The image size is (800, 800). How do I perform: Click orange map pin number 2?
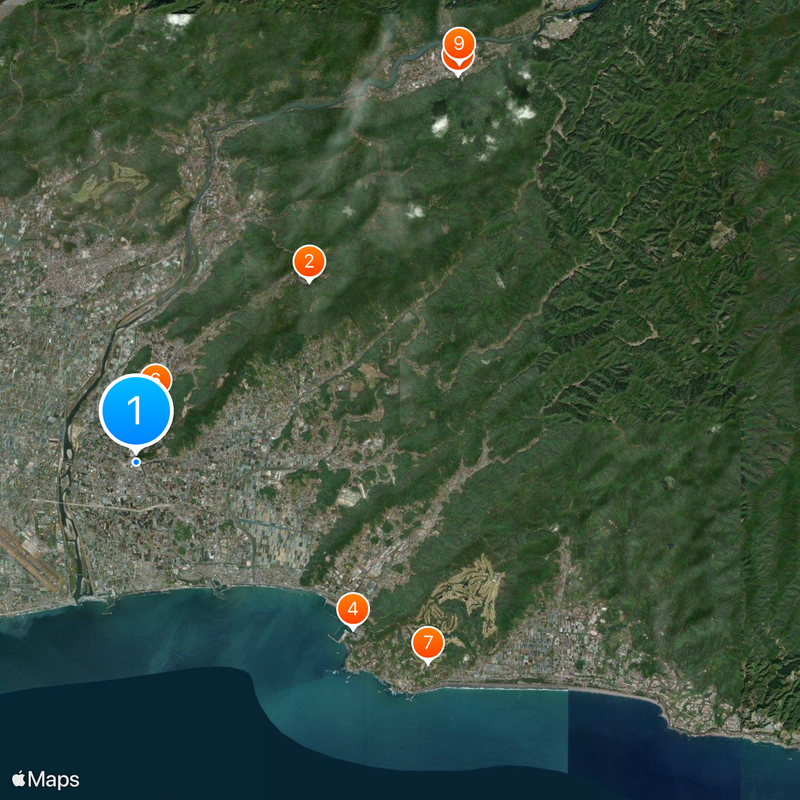309,262
